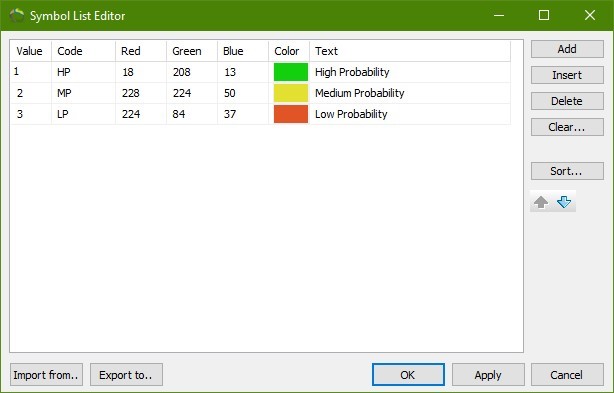Close the Symbol List Editor window

(590, 15)
